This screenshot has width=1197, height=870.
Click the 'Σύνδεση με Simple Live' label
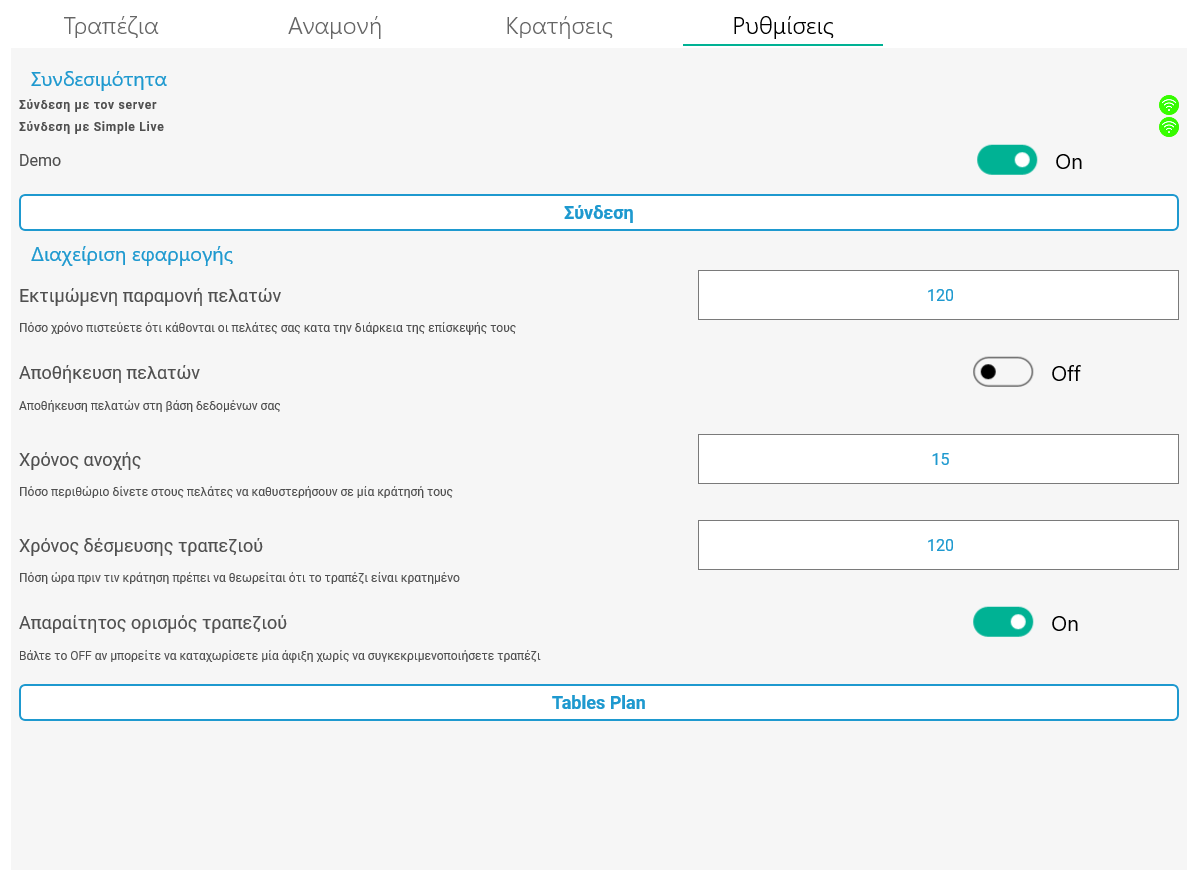92,127
